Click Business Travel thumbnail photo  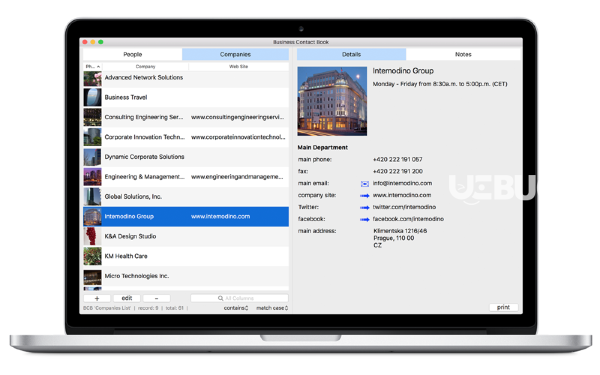click(x=93, y=97)
